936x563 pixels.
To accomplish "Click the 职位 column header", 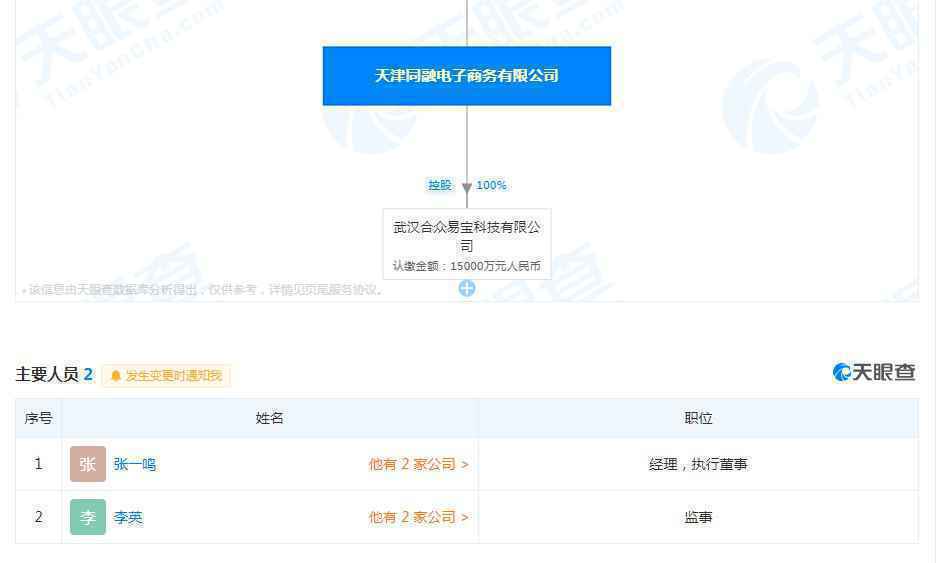I will (698, 418).
